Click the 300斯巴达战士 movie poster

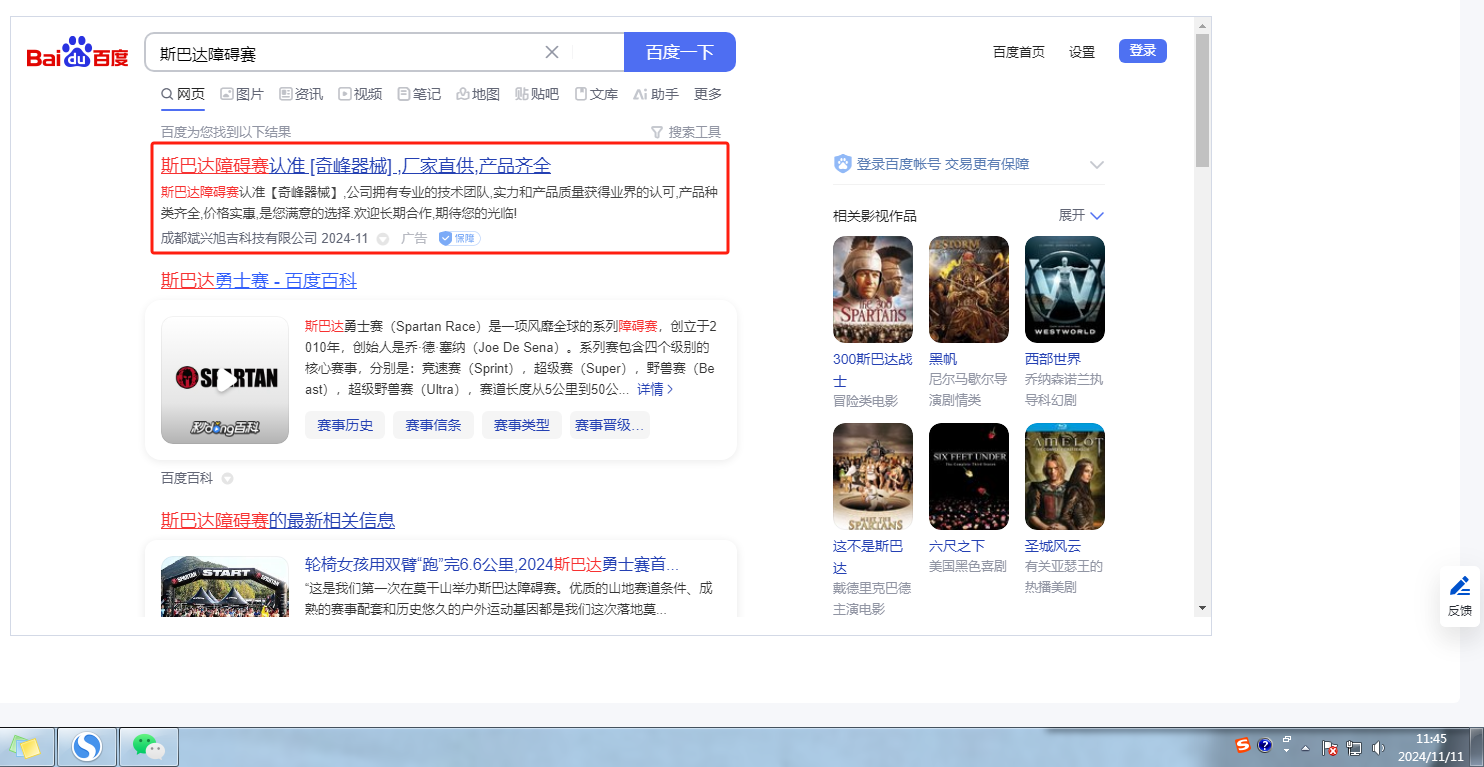872,290
